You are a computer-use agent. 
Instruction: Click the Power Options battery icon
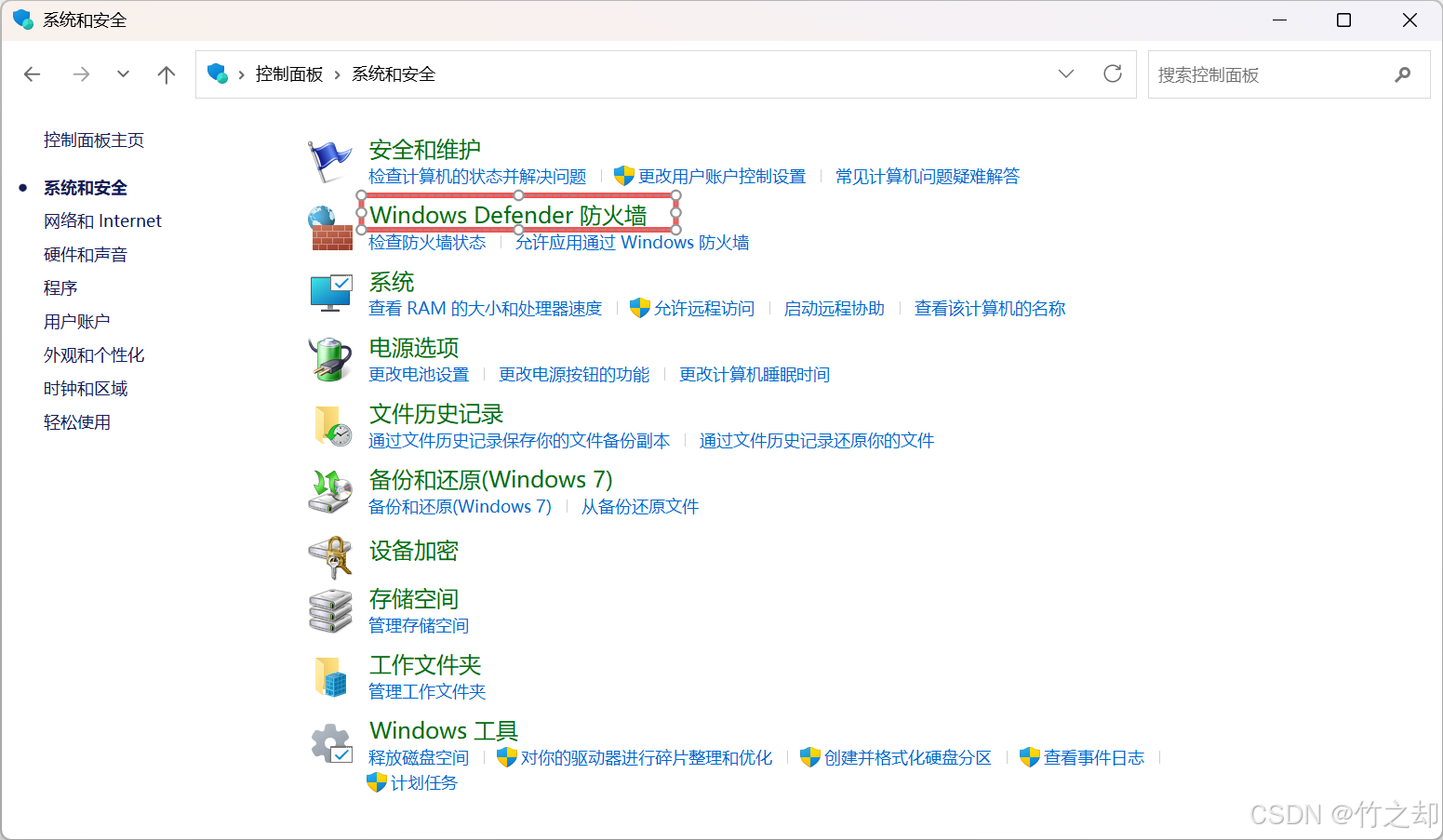click(x=330, y=359)
